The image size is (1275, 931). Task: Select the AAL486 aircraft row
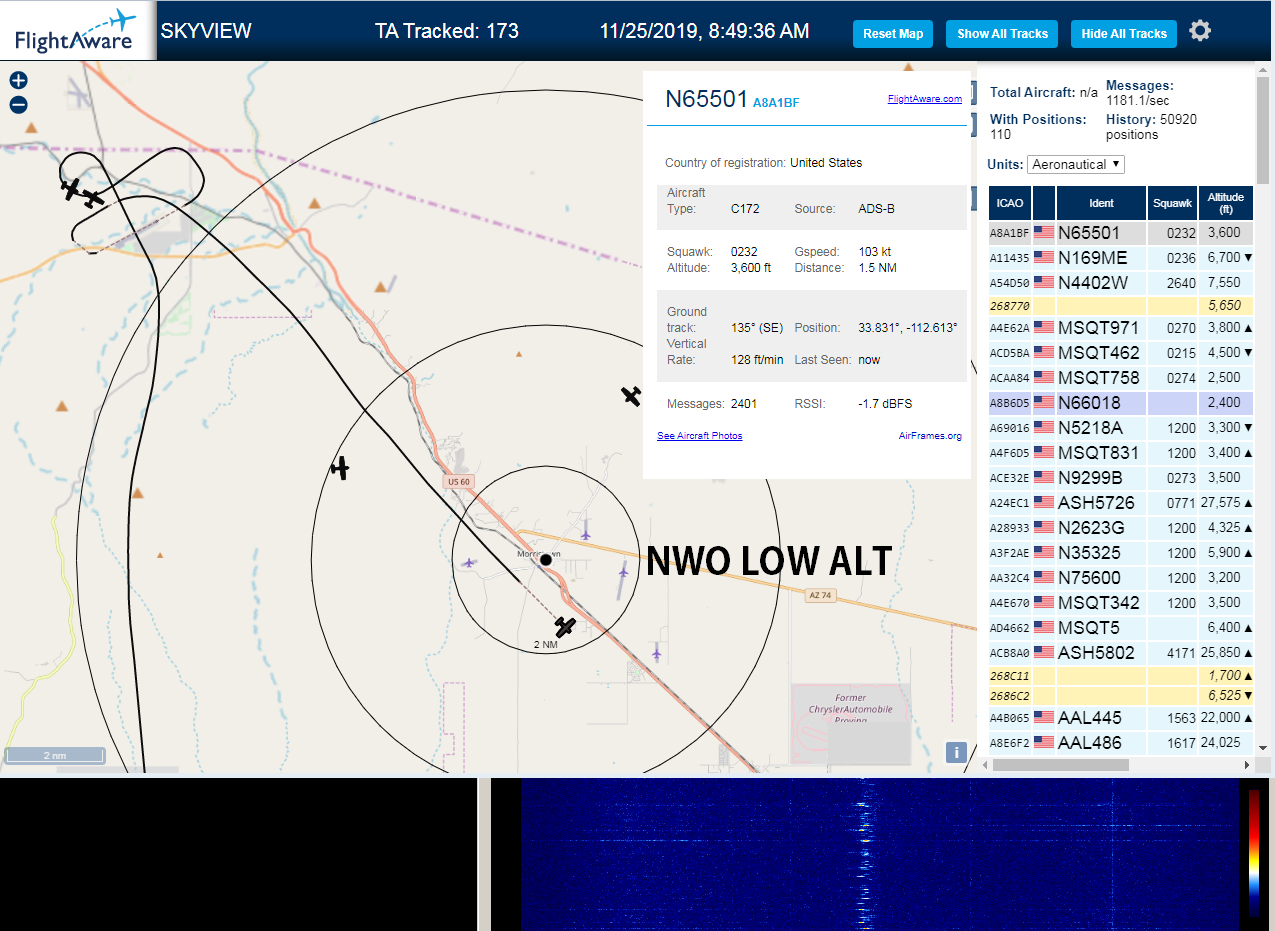[1121, 743]
